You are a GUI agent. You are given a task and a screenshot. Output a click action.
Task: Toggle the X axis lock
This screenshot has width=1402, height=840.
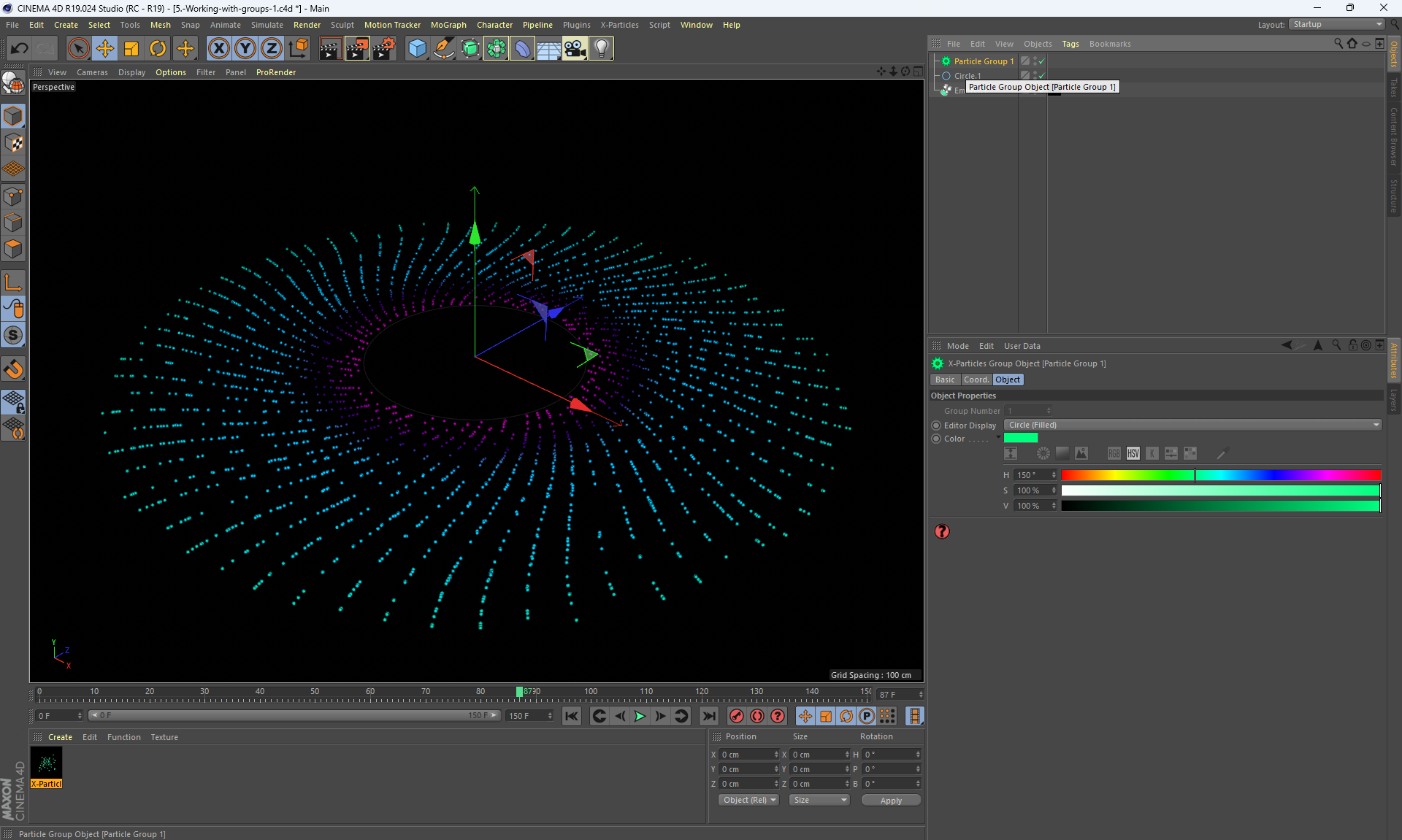218,49
